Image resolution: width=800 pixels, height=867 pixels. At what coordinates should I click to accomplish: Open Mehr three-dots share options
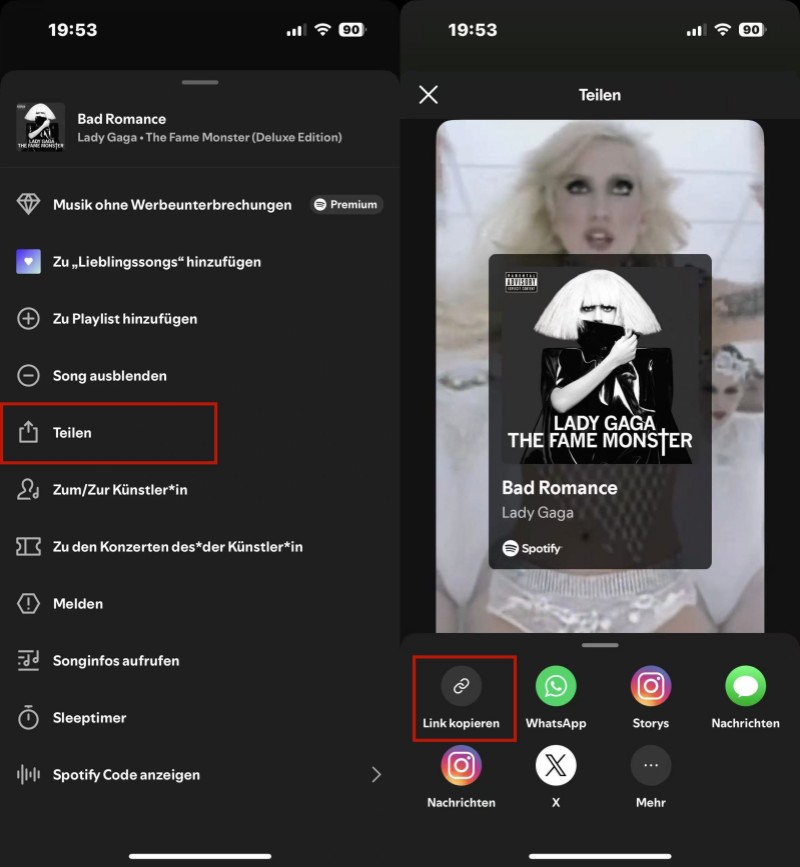pyautogui.click(x=651, y=765)
